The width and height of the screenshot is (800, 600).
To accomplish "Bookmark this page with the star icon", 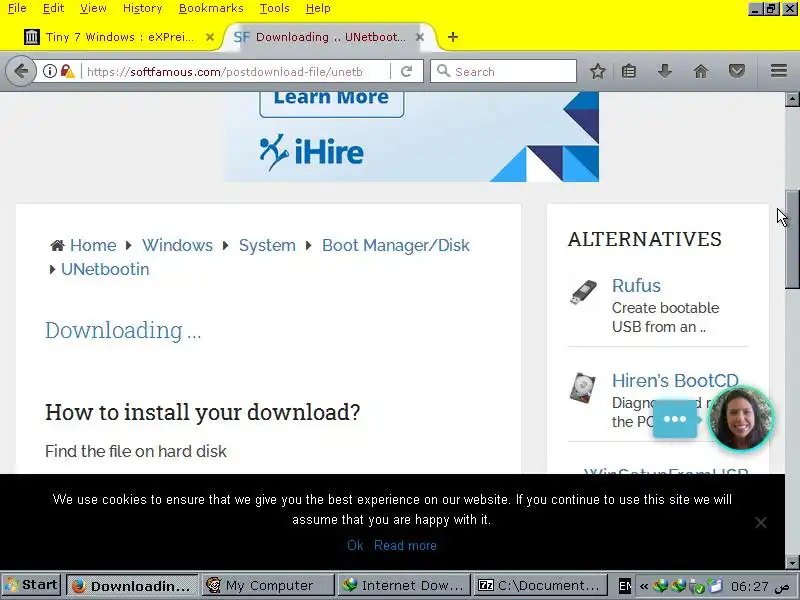I will (597, 71).
